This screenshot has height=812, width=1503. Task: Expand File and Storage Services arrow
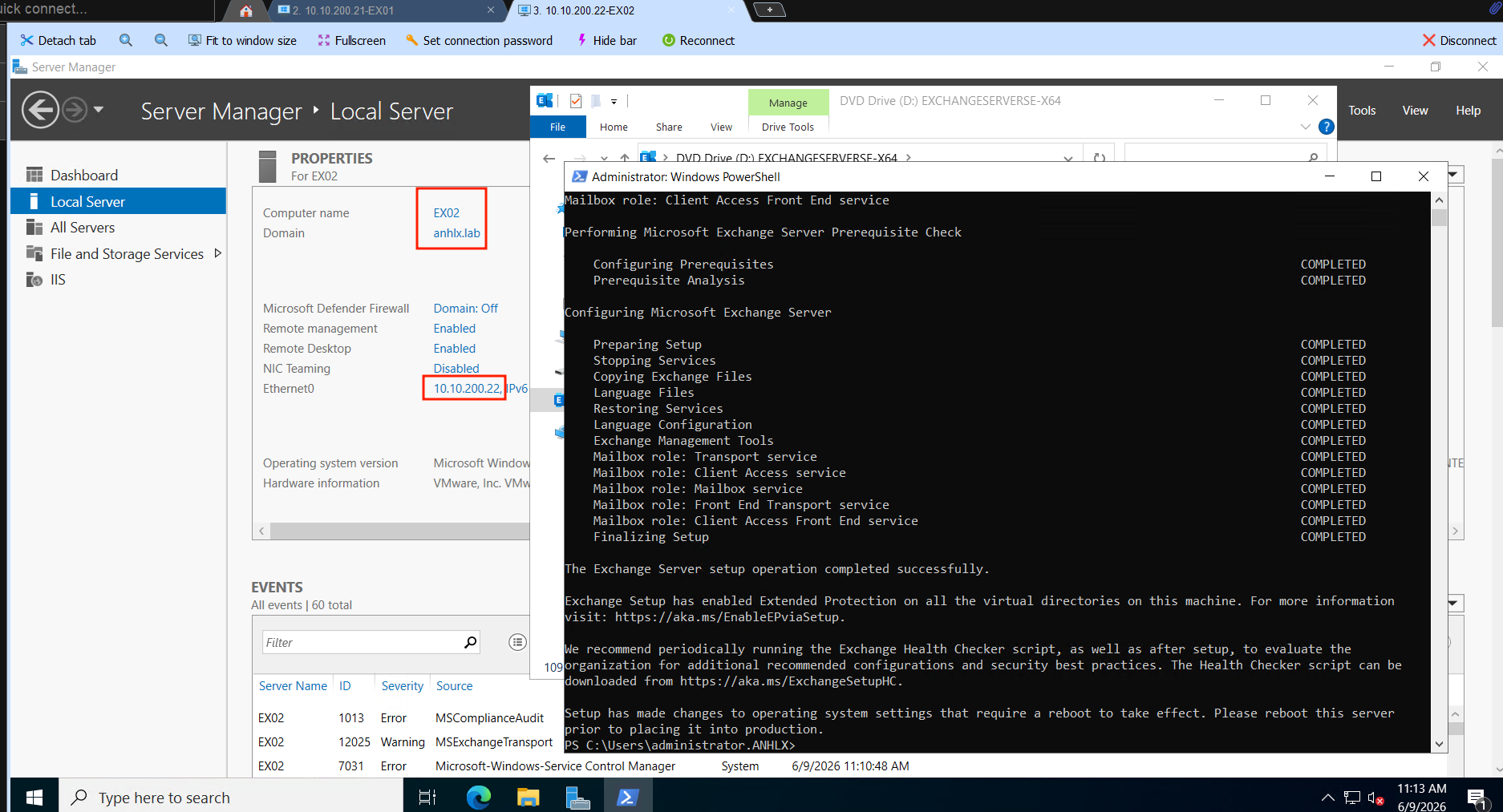(217, 253)
